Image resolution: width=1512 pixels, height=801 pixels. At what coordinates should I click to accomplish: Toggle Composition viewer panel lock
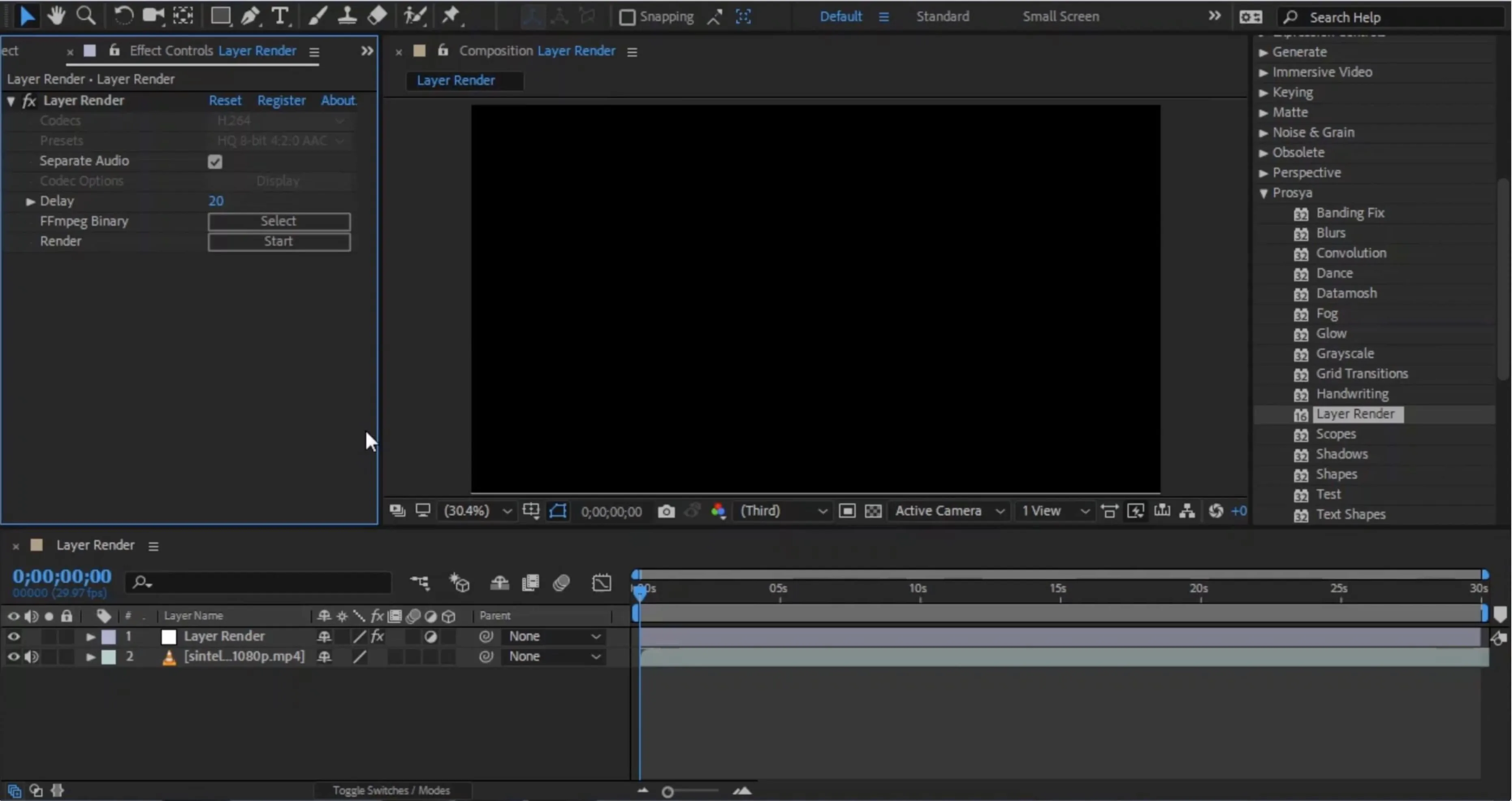point(443,50)
